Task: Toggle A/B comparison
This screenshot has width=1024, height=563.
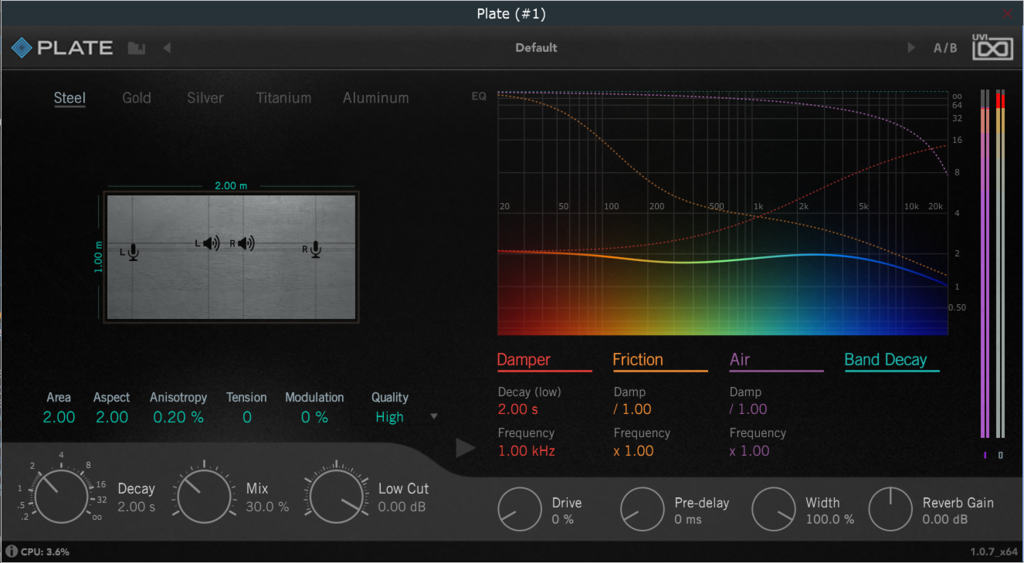Action: pyautogui.click(x=945, y=48)
